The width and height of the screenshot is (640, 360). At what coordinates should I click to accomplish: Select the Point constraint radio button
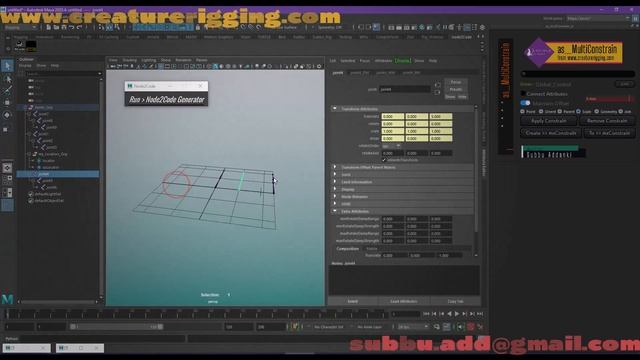tap(522, 111)
